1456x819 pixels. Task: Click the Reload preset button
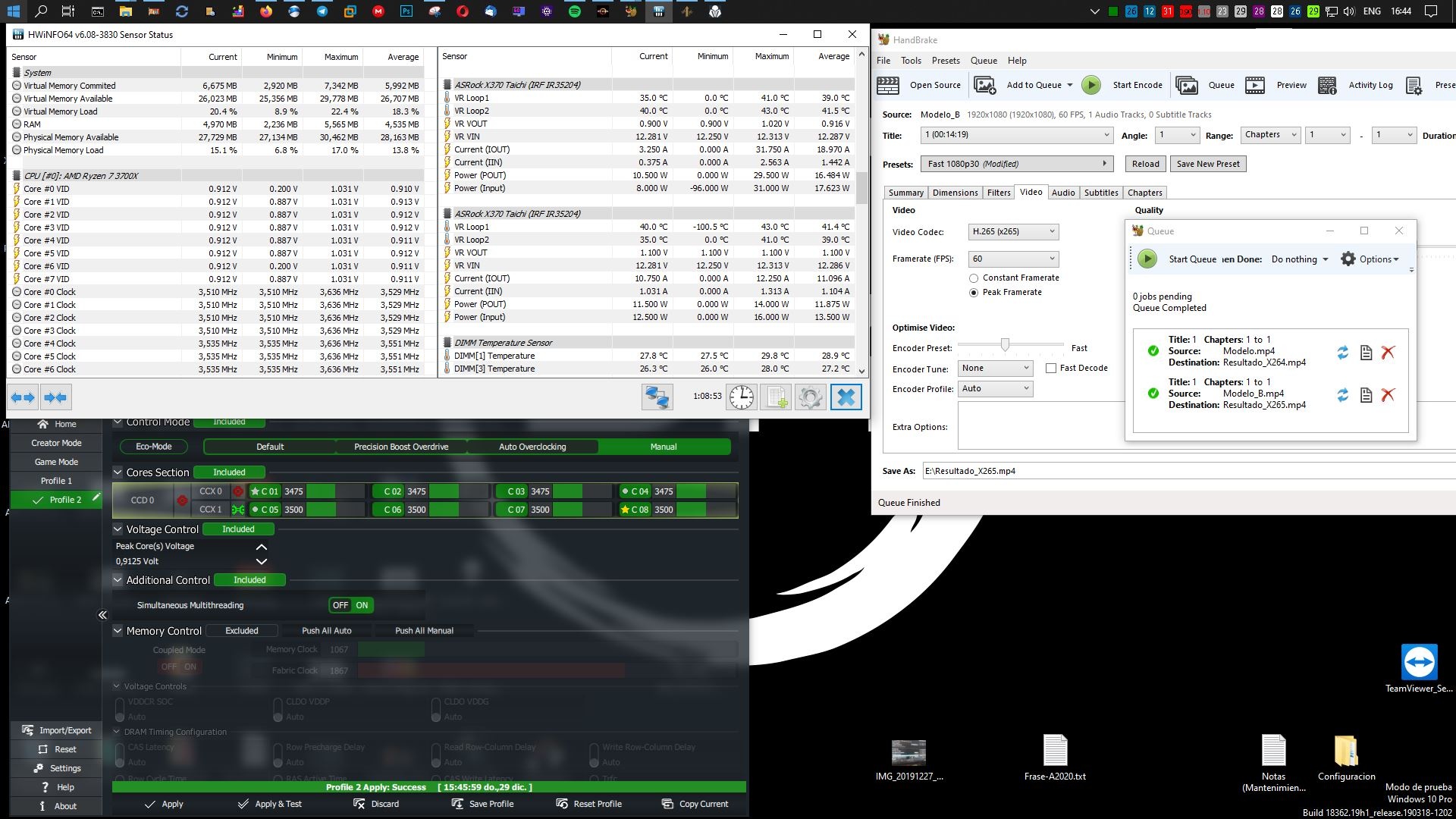tap(1145, 164)
